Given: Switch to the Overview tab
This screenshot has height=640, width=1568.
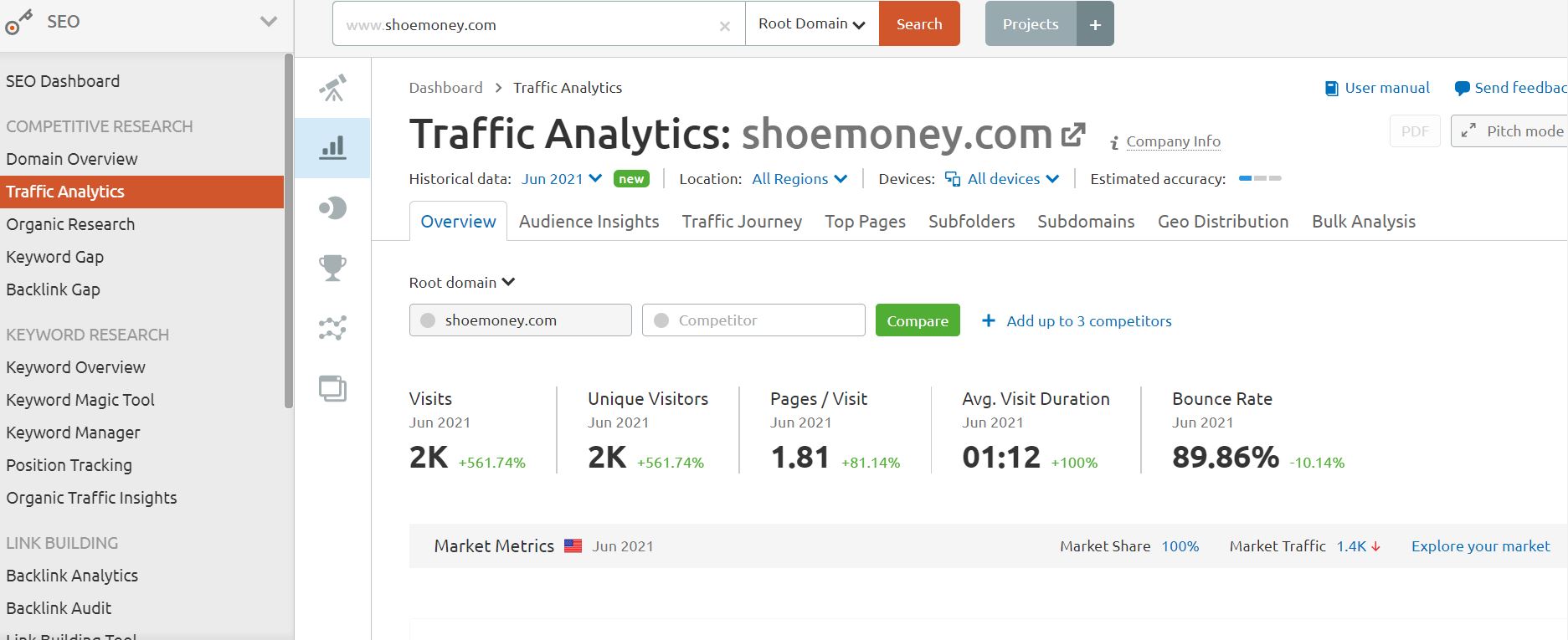Looking at the screenshot, I should [458, 222].
